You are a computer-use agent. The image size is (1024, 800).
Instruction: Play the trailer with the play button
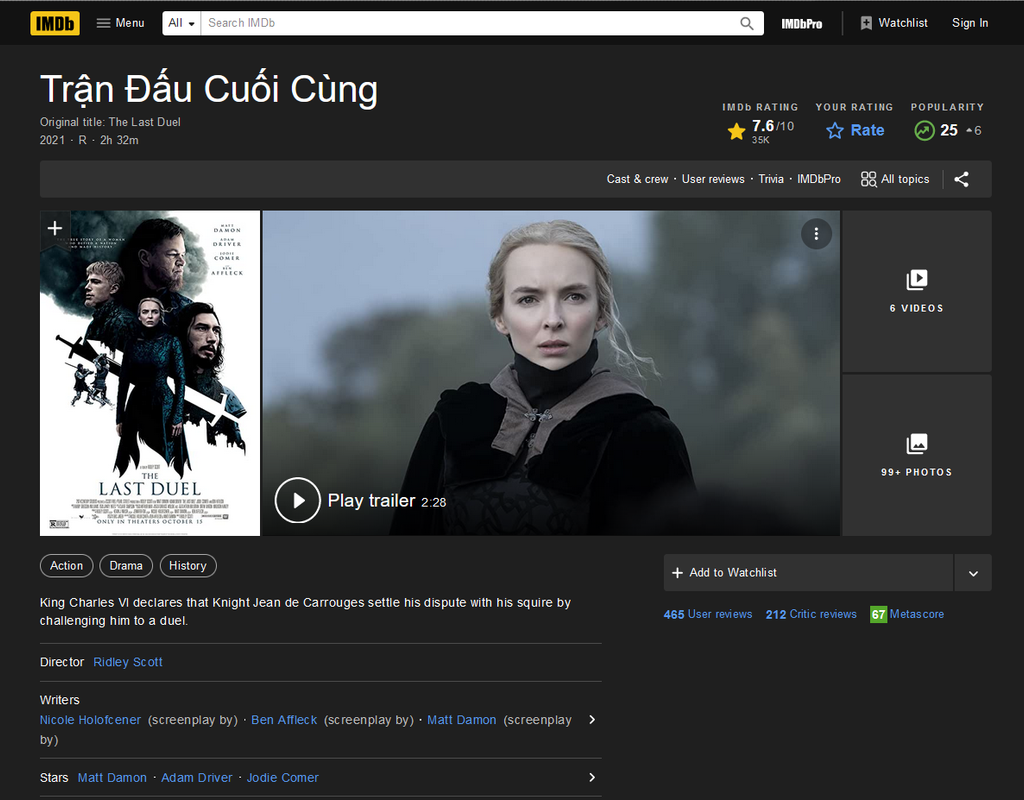point(297,500)
